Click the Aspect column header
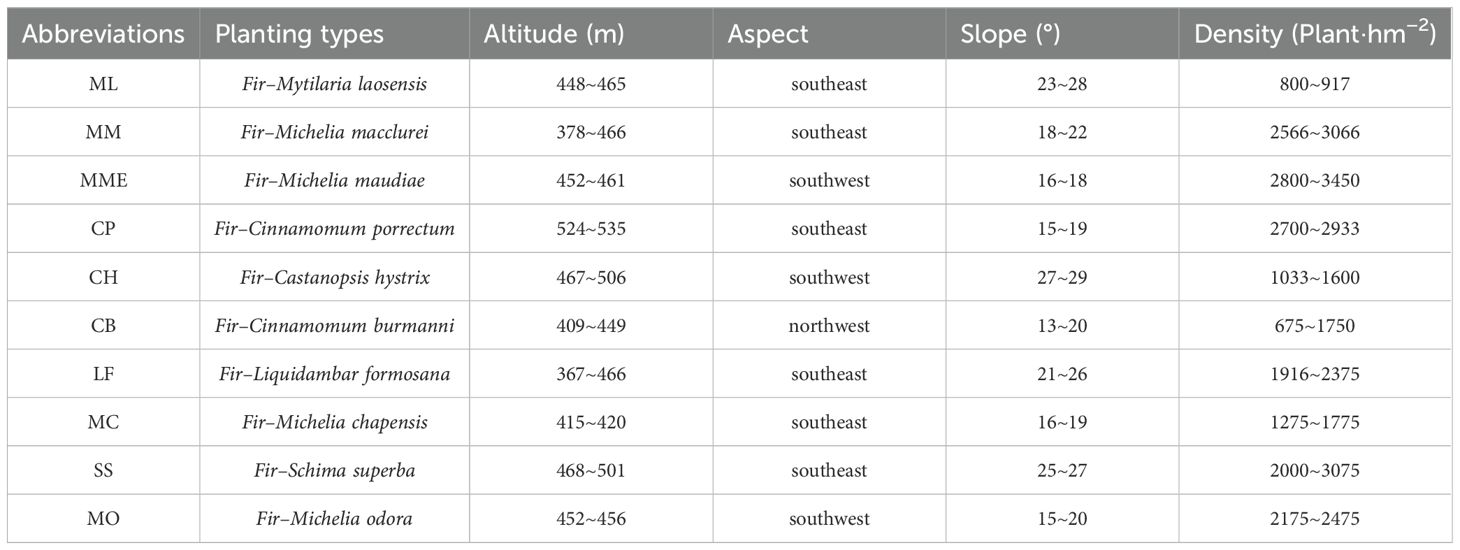The height and width of the screenshot is (550, 1460). coord(768,34)
